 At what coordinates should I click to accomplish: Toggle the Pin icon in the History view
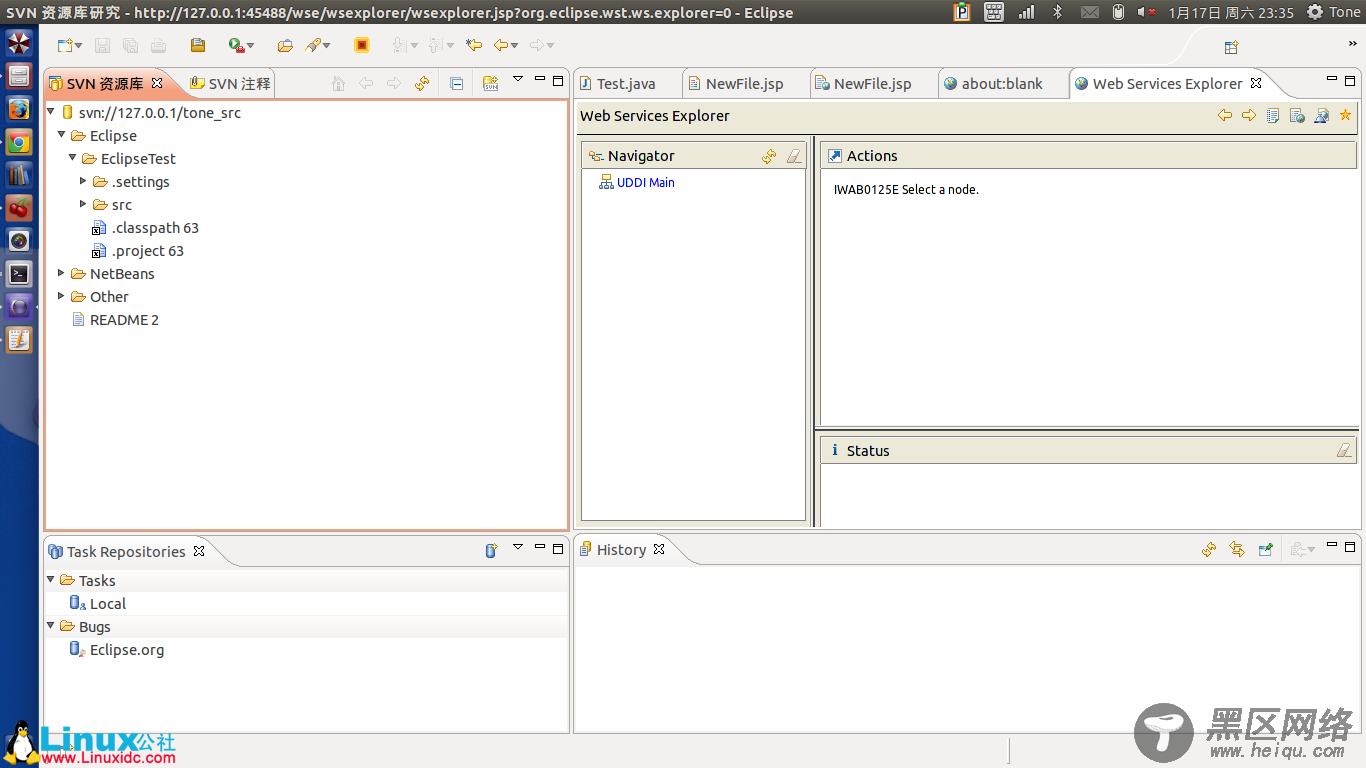click(x=1265, y=549)
